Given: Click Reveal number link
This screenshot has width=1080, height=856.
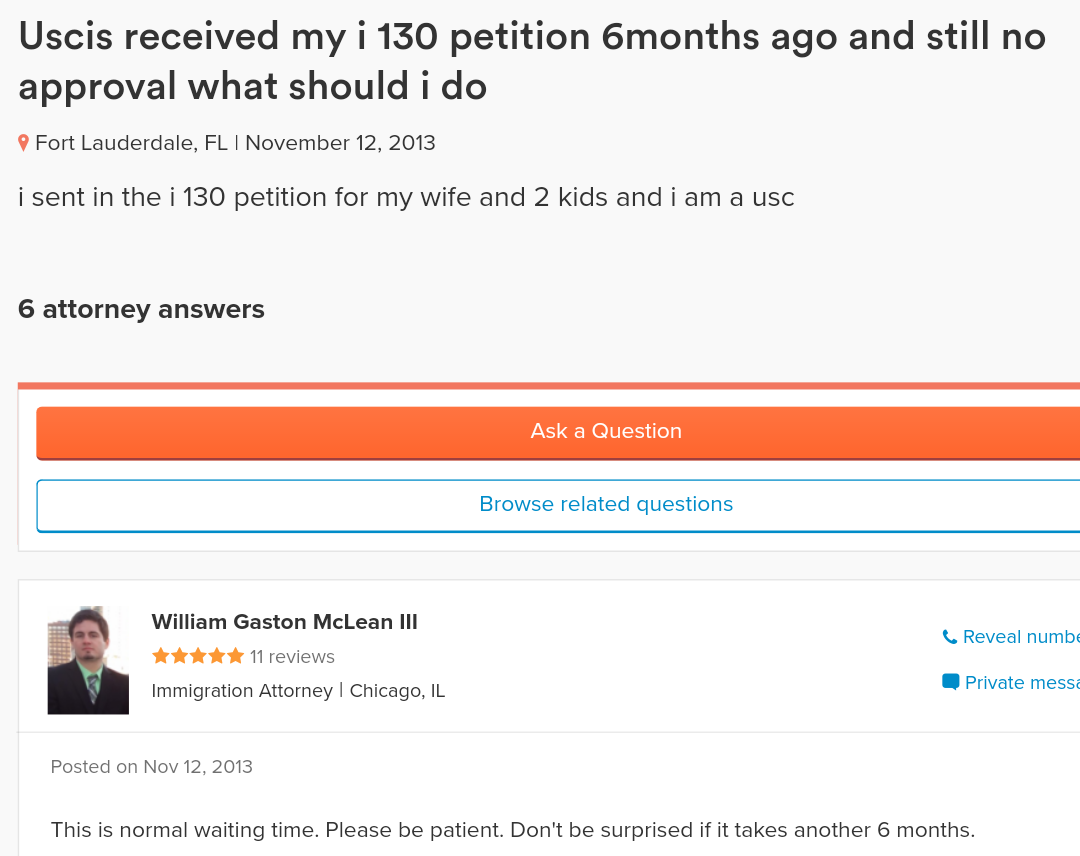Looking at the screenshot, I should point(1021,637).
